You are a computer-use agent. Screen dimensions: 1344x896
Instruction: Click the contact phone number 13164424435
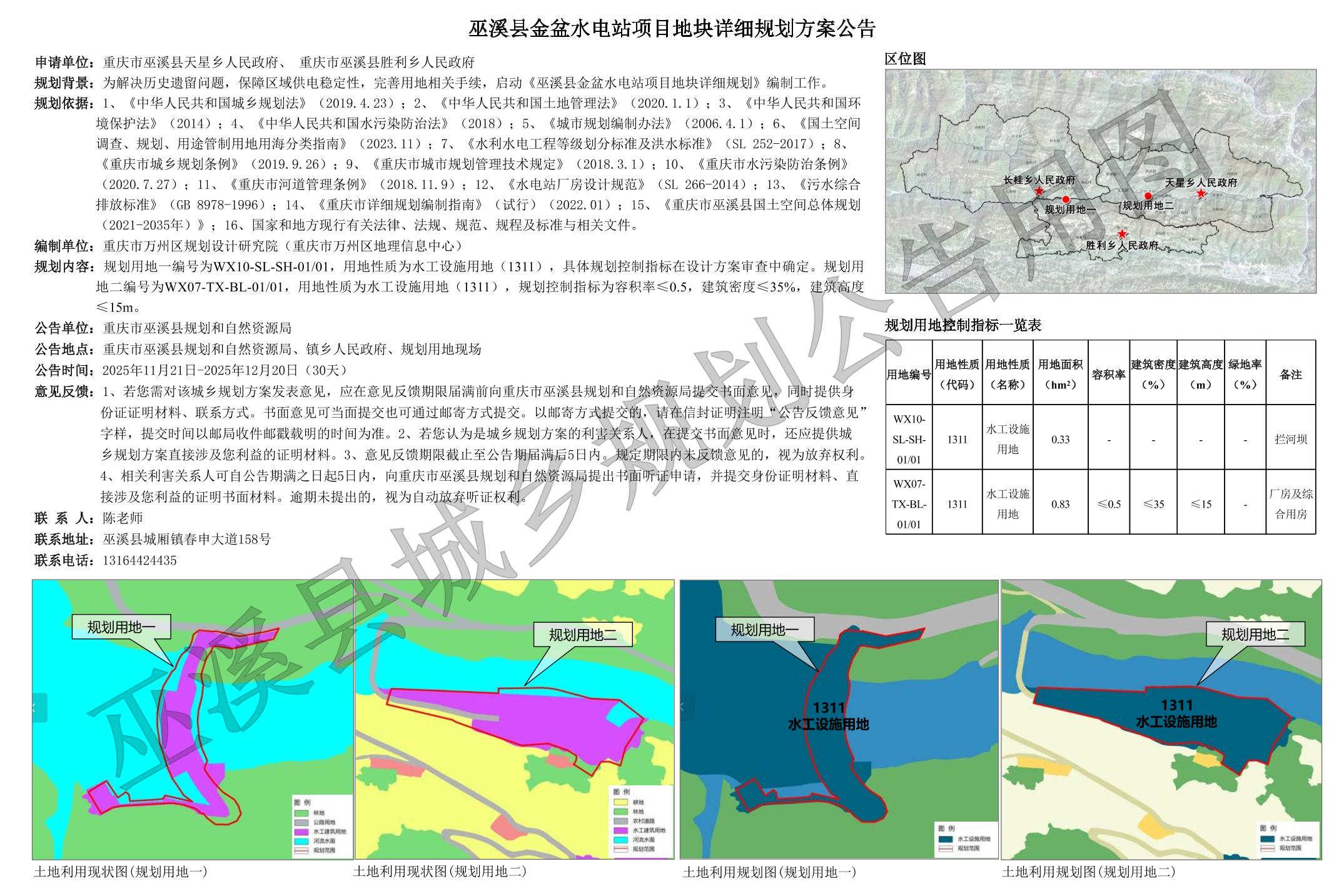point(139,560)
